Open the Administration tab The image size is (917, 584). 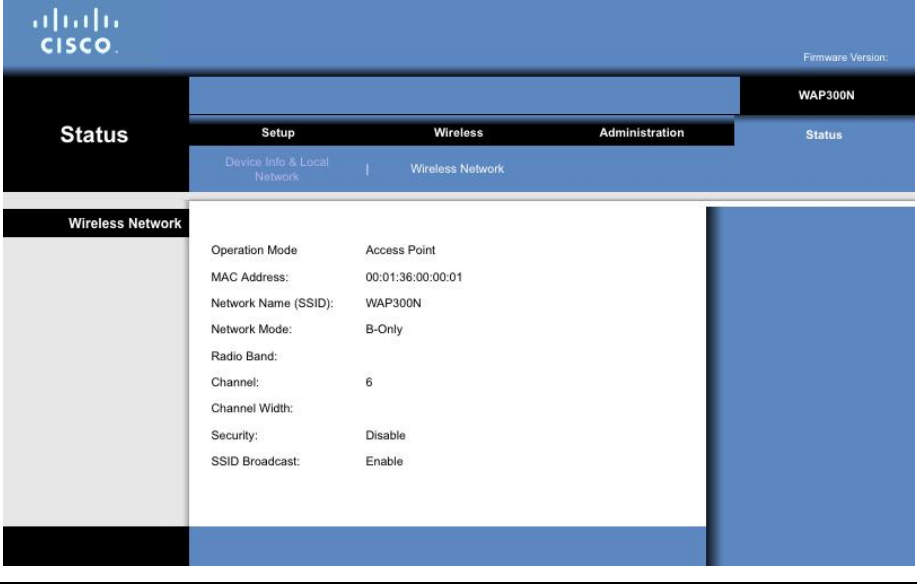(642, 133)
